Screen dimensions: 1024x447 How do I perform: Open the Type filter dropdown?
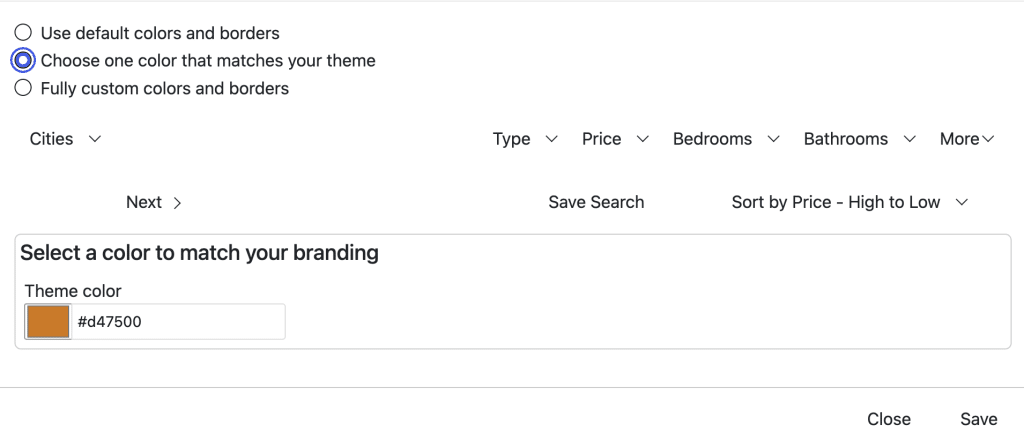click(x=524, y=139)
